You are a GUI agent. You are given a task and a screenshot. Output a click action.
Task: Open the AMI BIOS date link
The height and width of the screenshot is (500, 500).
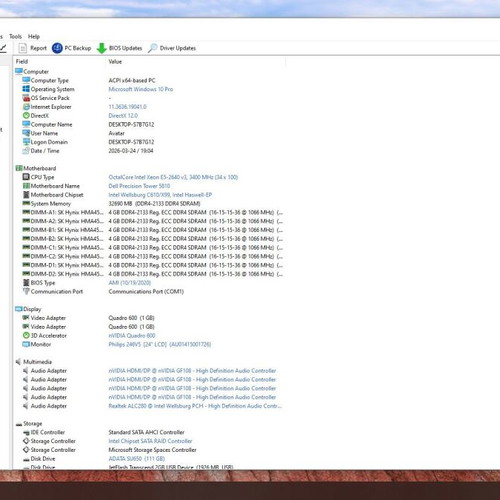tap(129, 283)
